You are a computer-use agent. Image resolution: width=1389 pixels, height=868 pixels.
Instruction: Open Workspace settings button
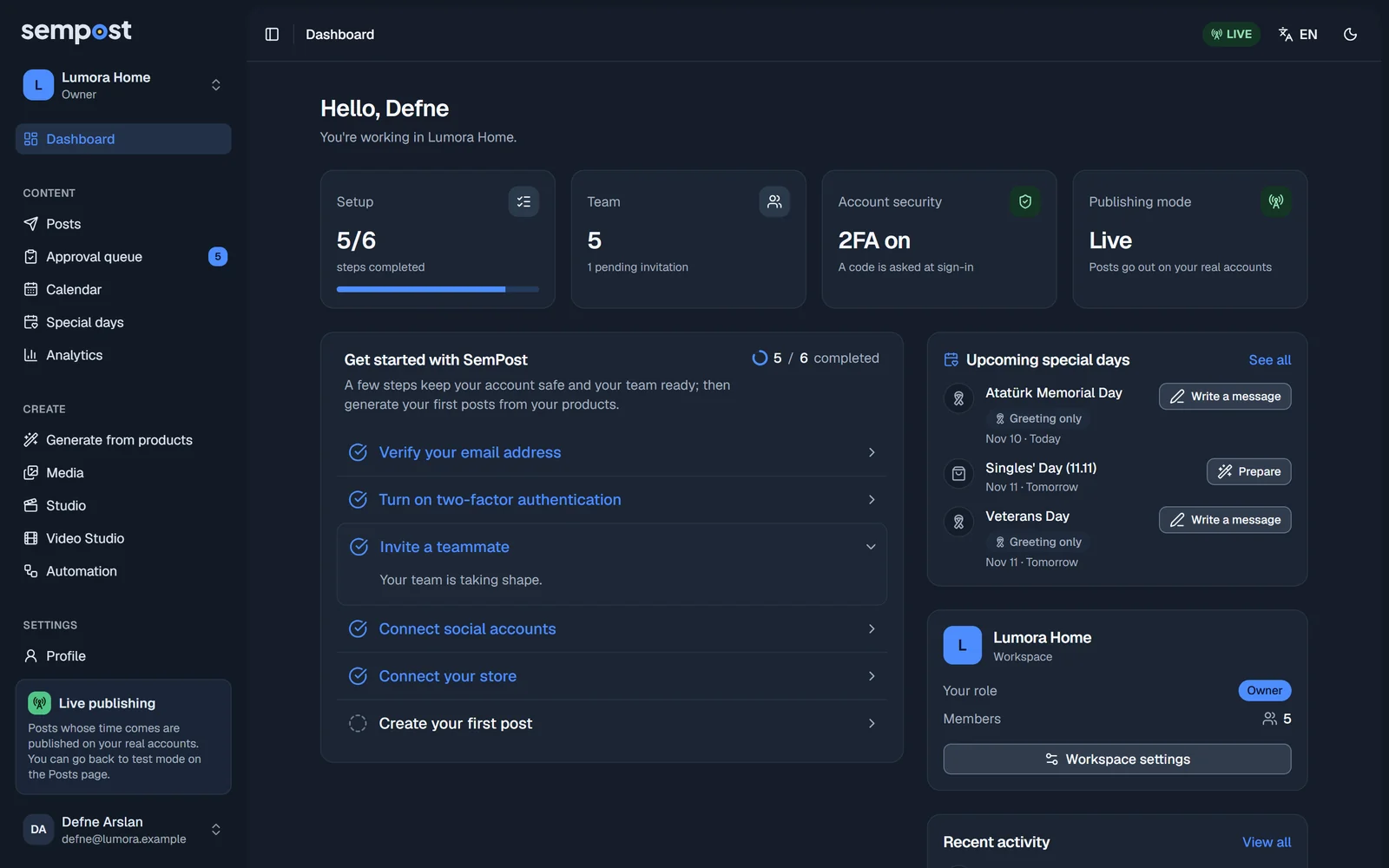(1117, 759)
